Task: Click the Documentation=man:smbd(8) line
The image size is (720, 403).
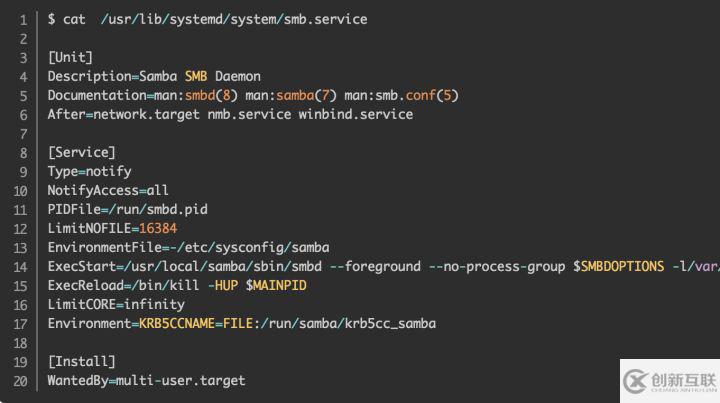Action: pos(253,95)
